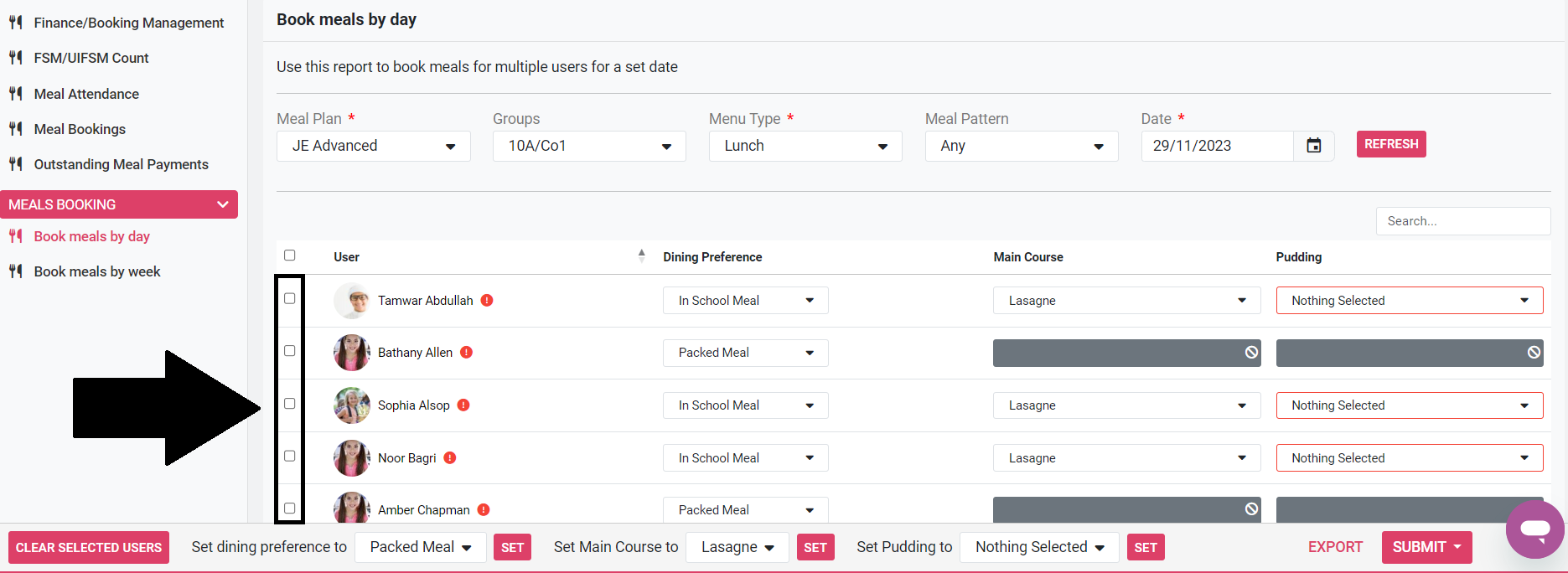
Task: Tick the select-all users header checkbox
Action: pos(290,256)
